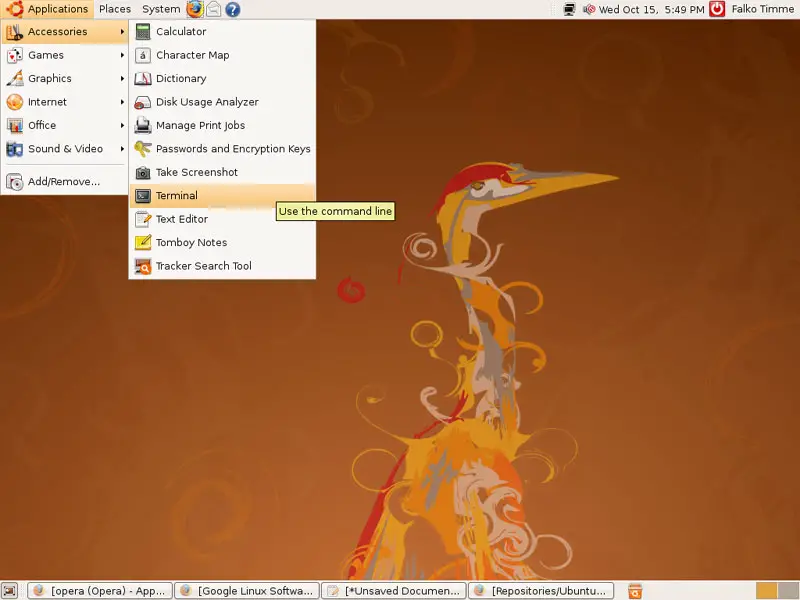Open Tracker Search Tool from the submenu
The width and height of the screenshot is (800, 600).
(222, 266)
